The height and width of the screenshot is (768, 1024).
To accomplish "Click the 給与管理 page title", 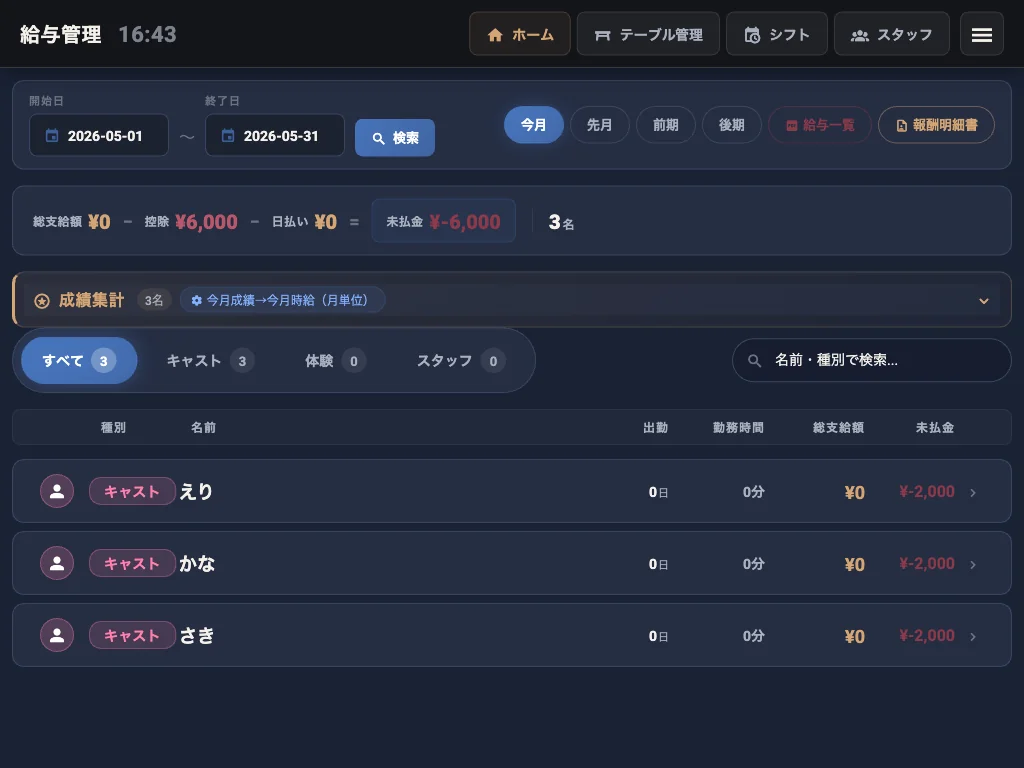I will (61, 35).
